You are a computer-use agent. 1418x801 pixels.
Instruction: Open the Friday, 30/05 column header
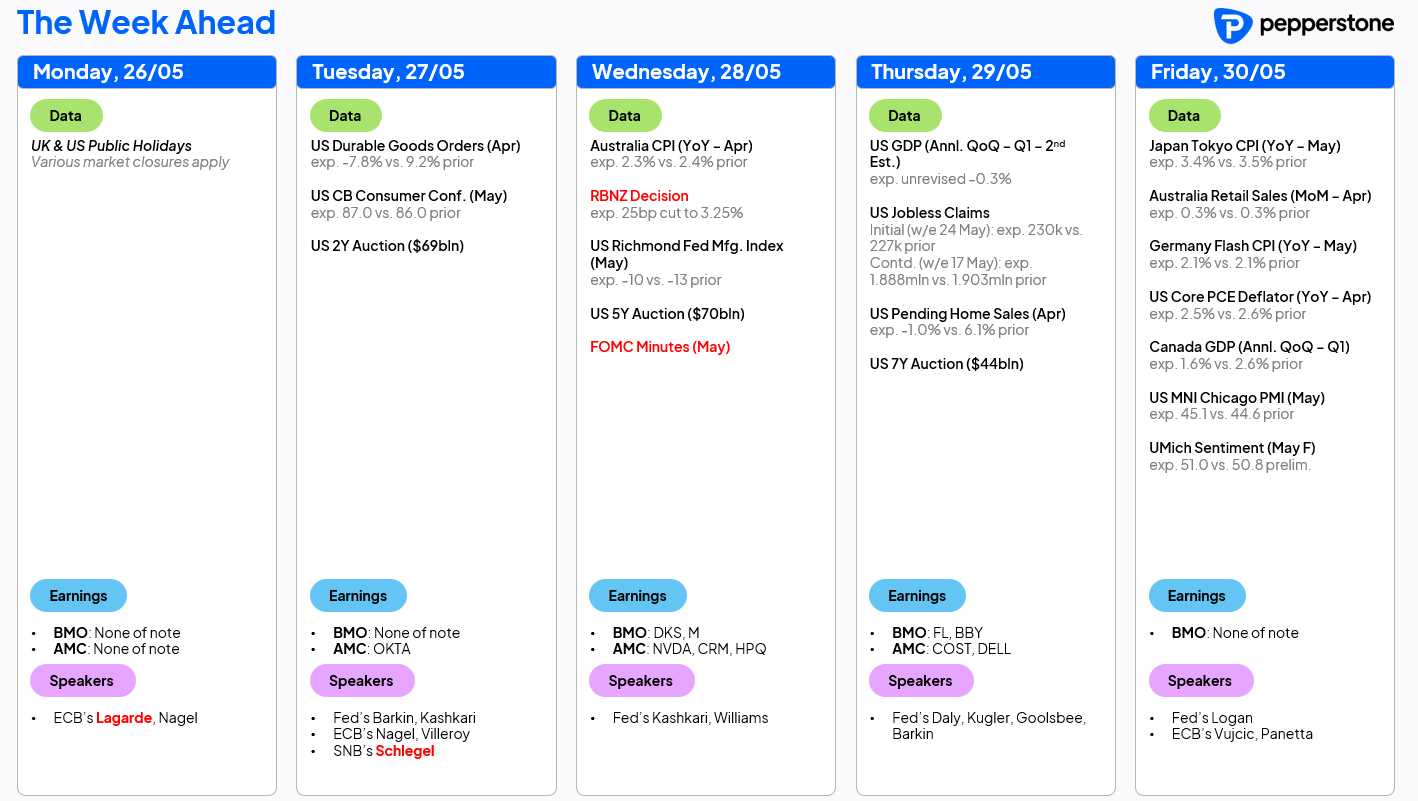pos(1265,72)
